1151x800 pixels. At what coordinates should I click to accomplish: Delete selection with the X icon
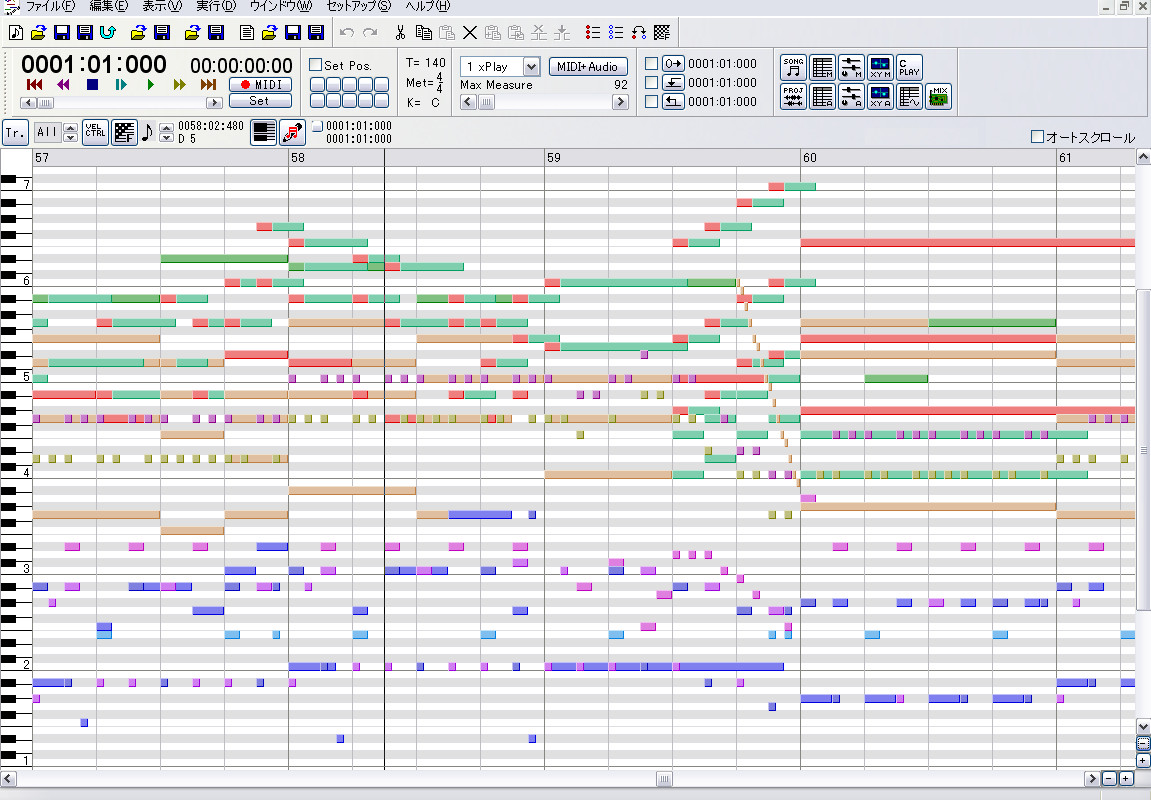(471, 32)
